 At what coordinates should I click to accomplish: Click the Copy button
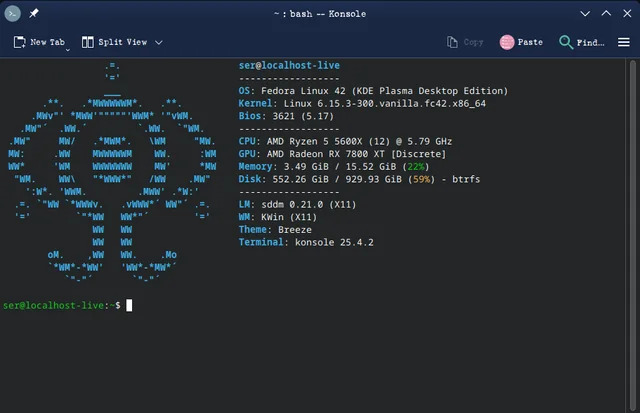point(465,42)
